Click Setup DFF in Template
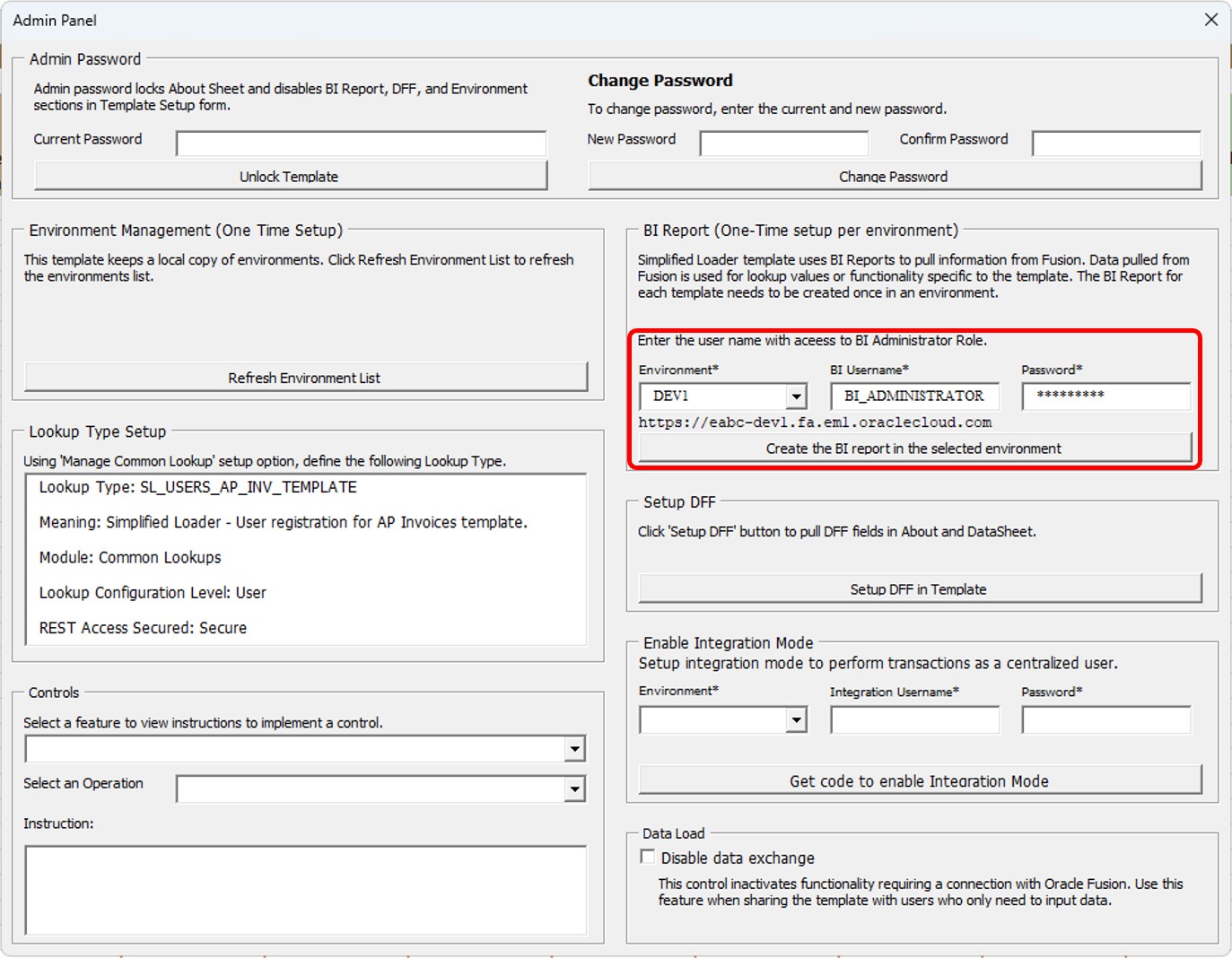1232x958 pixels. point(917,588)
